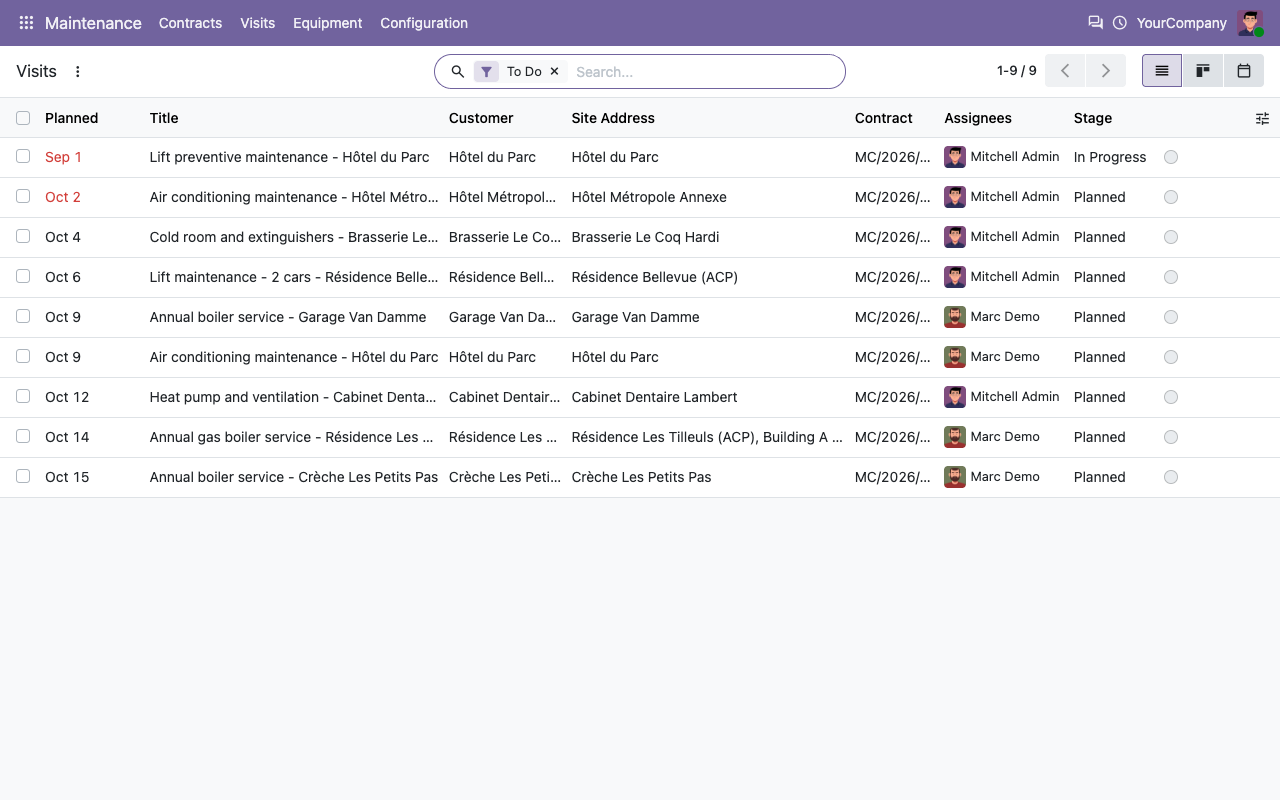Open the Equipment menu
The height and width of the screenshot is (800, 1280).
click(327, 23)
